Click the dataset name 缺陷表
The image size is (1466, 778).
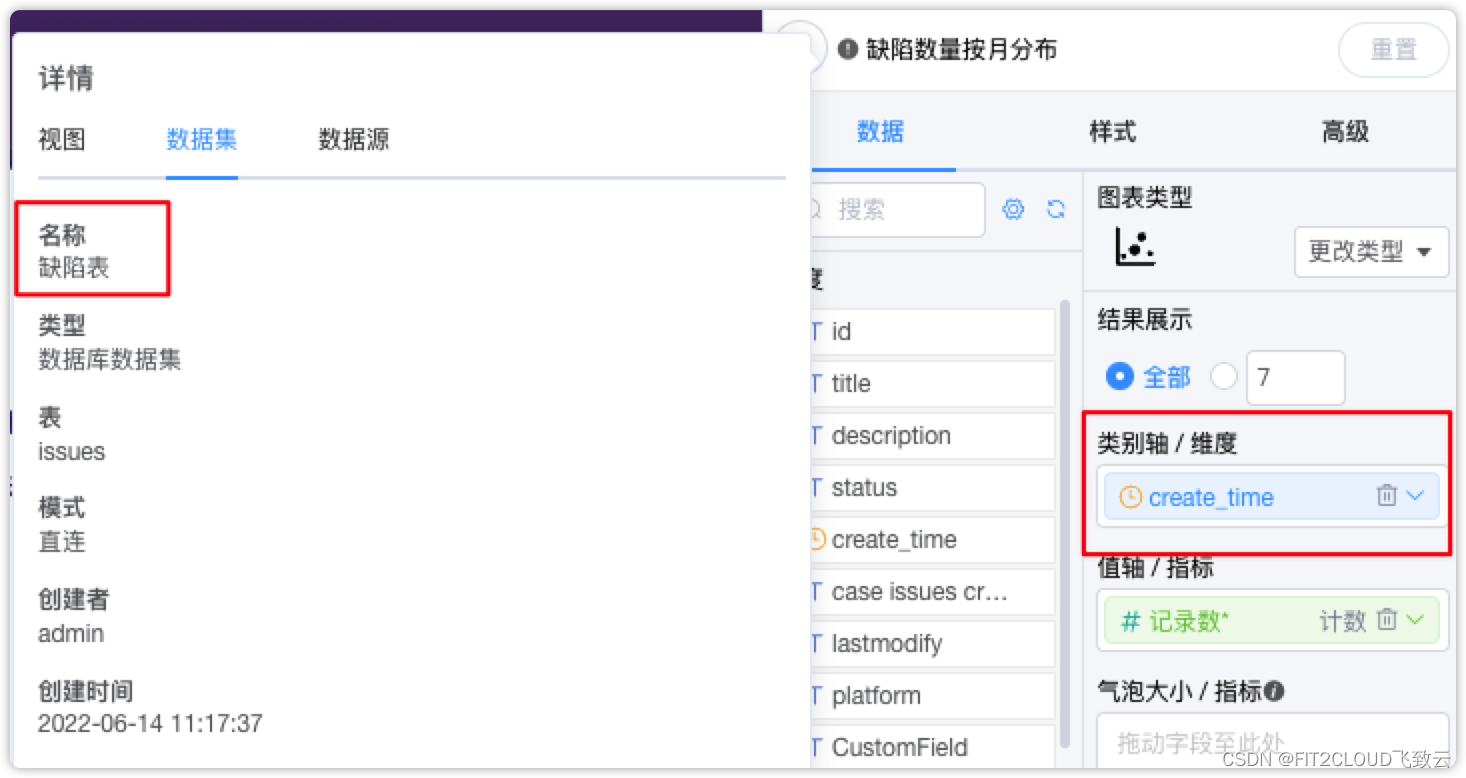(74, 268)
